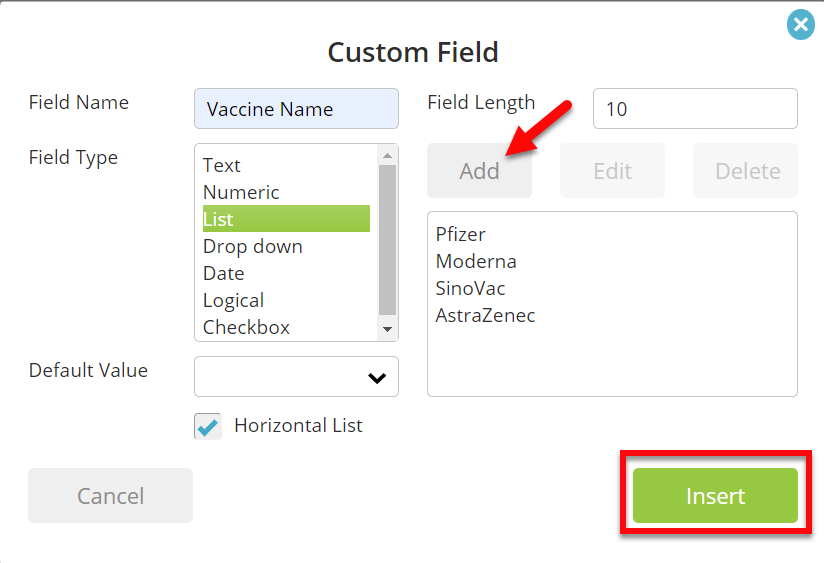Click the Add list item button
824x563 pixels.
[479, 171]
